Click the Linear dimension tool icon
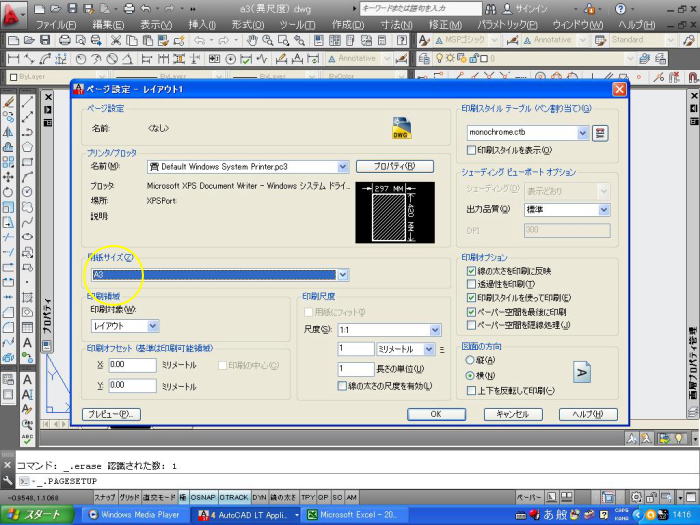 click(13, 58)
